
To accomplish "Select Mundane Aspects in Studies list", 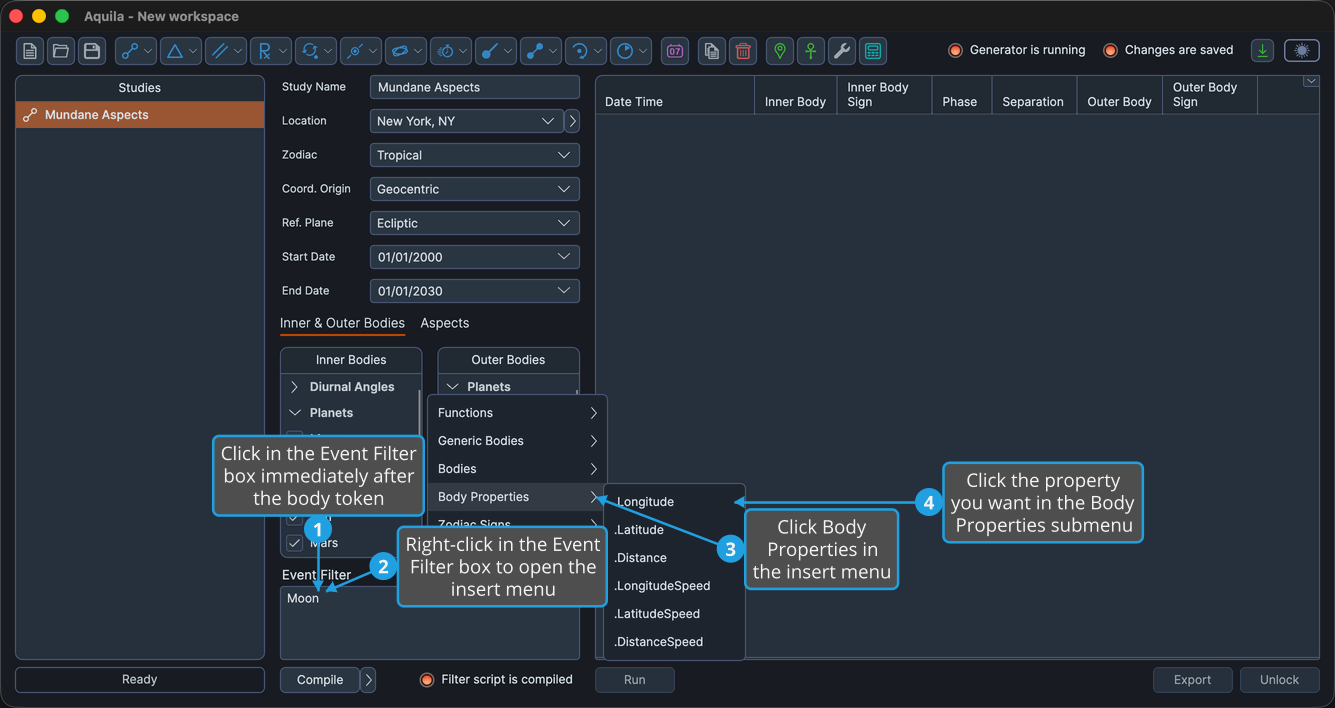I will tap(140, 115).
